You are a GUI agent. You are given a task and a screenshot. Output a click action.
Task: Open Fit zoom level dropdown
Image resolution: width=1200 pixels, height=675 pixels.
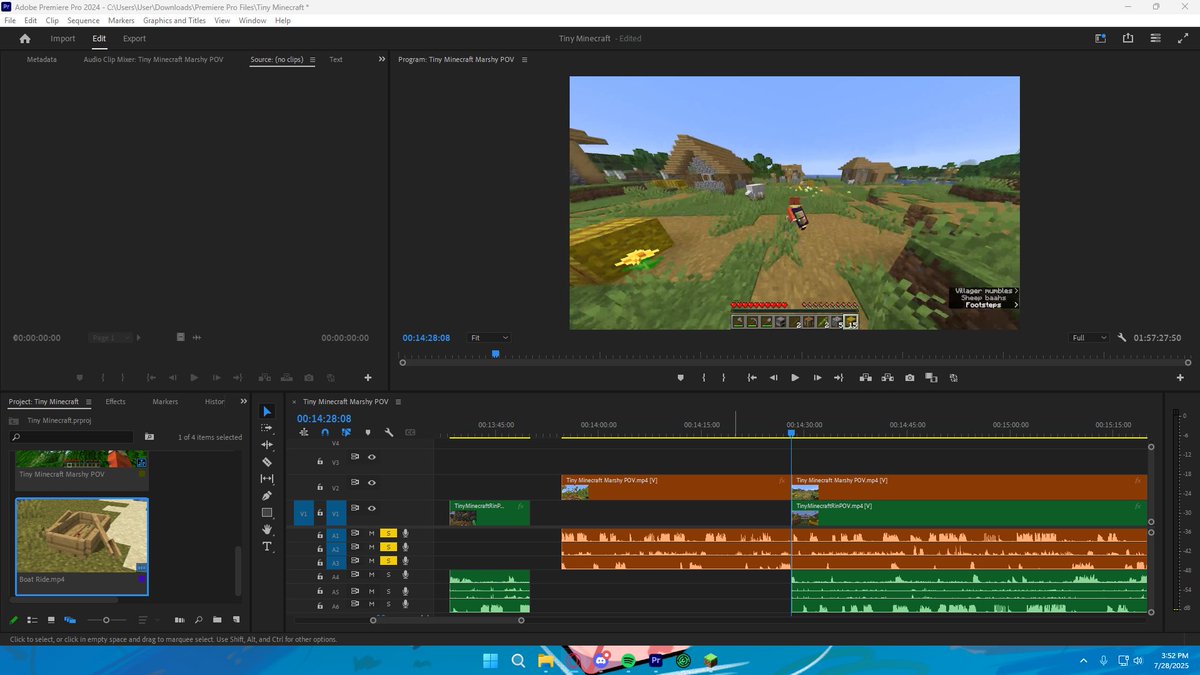click(488, 338)
